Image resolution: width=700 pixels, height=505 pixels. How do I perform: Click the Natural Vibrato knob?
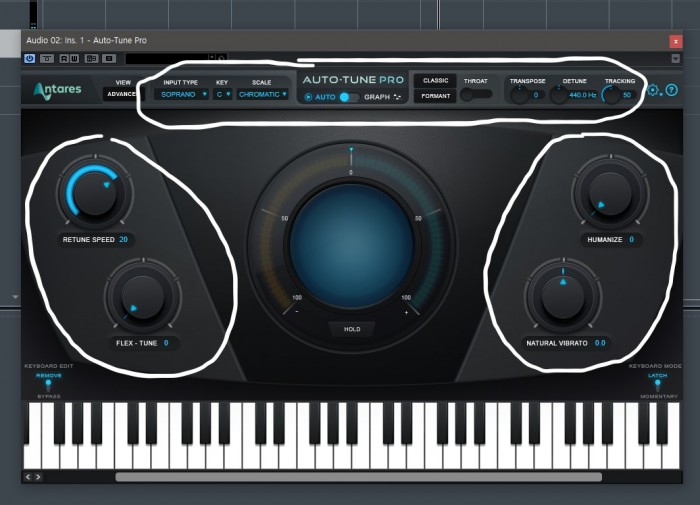point(563,296)
